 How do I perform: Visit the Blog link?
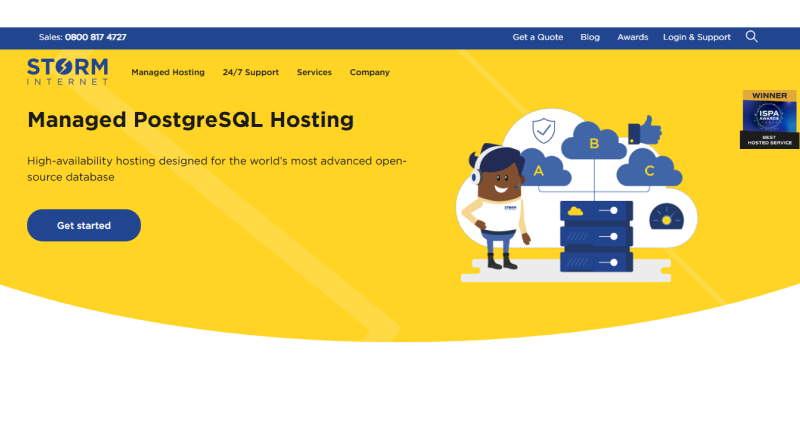tap(590, 37)
